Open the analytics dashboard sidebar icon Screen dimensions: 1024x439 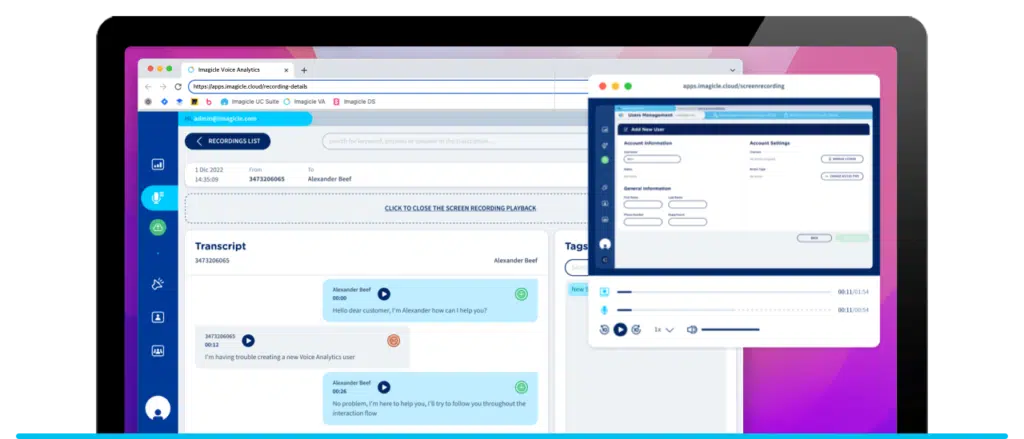click(158, 164)
